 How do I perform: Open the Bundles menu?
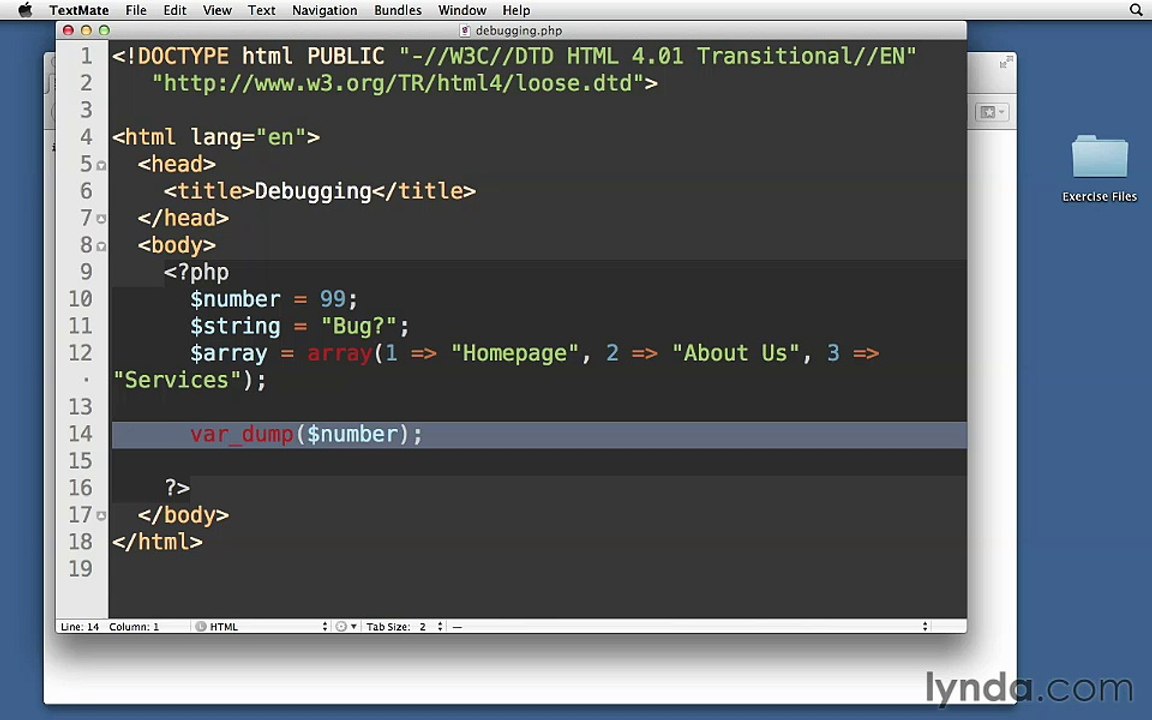click(x=397, y=10)
